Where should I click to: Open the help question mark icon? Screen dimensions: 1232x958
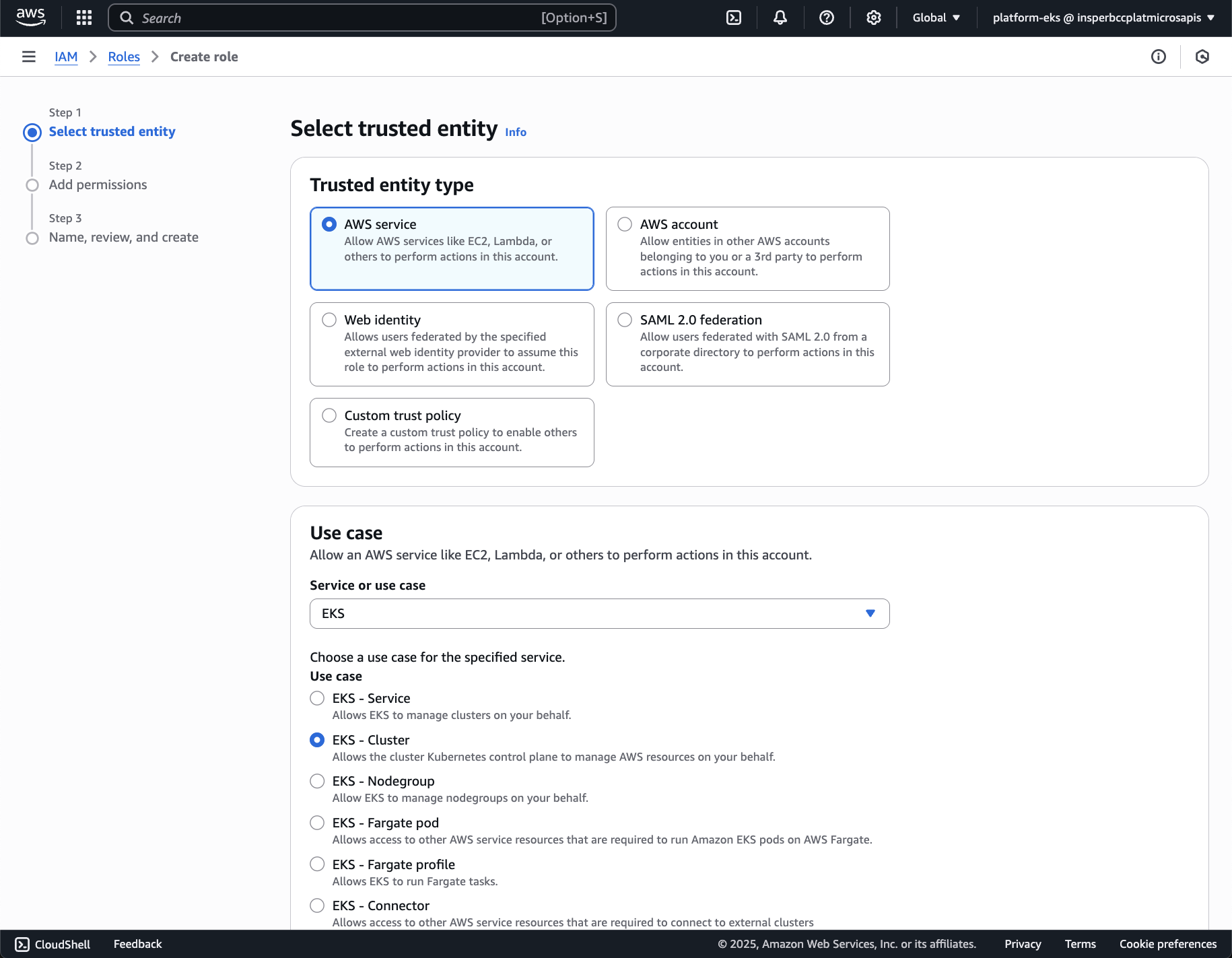pyautogui.click(x=827, y=18)
